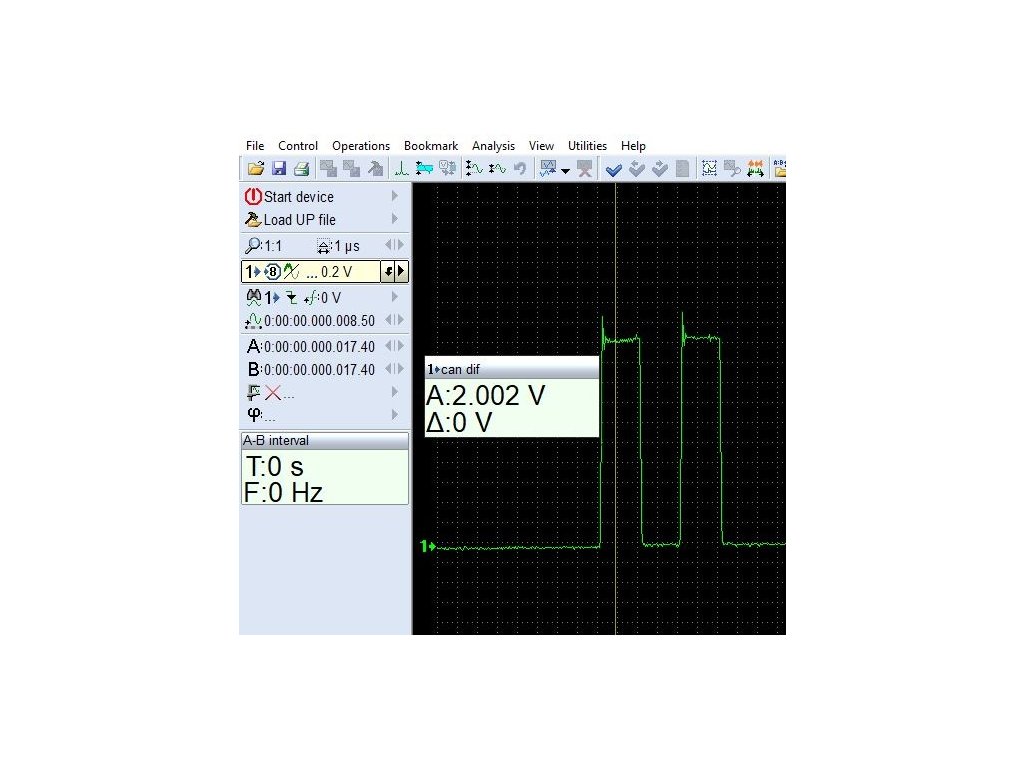Click the grayed display with red X icon

(584, 168)
